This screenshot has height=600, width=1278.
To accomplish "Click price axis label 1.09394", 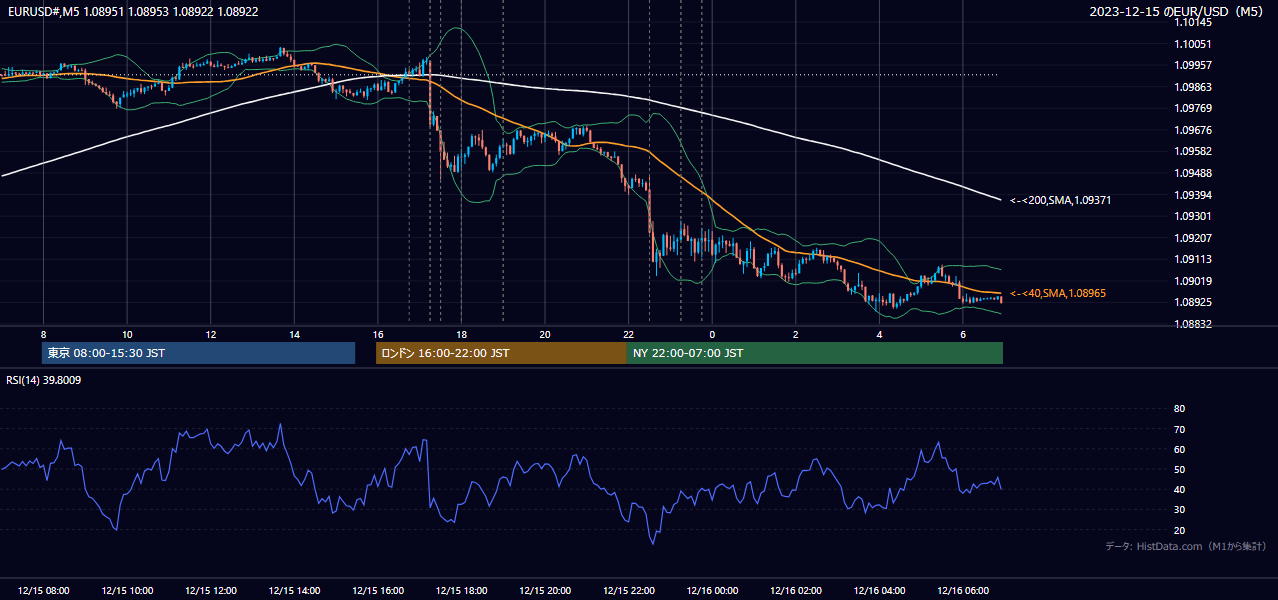I will (1192, 195).
